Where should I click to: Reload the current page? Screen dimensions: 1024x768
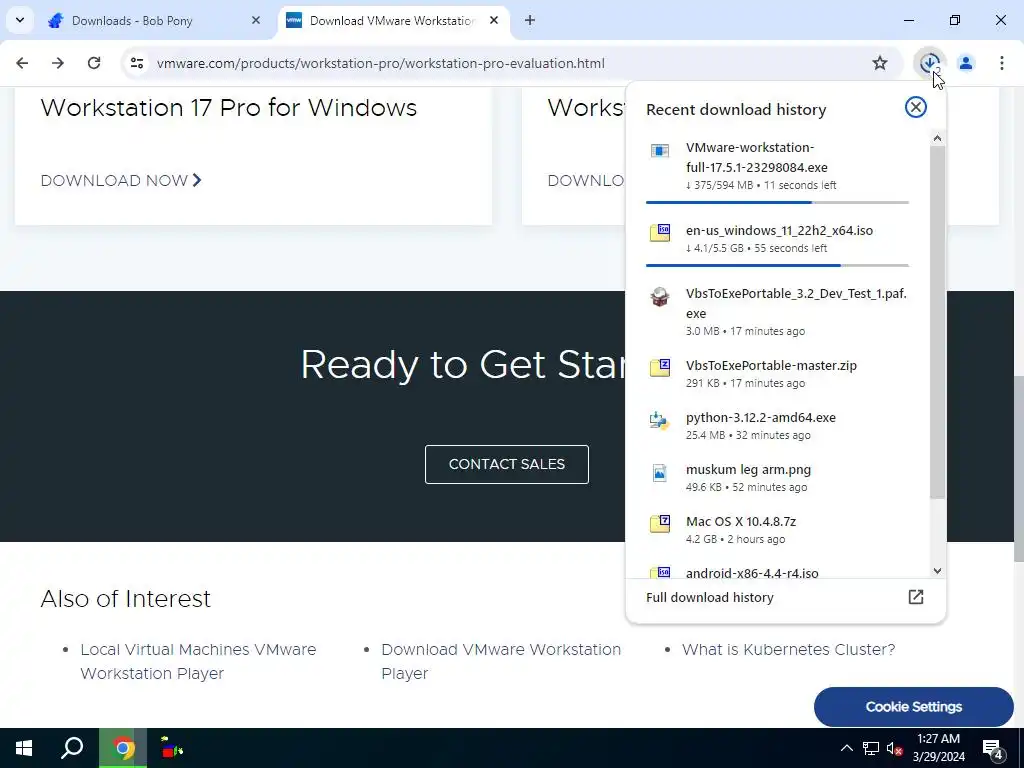click(x=94, y=63)
